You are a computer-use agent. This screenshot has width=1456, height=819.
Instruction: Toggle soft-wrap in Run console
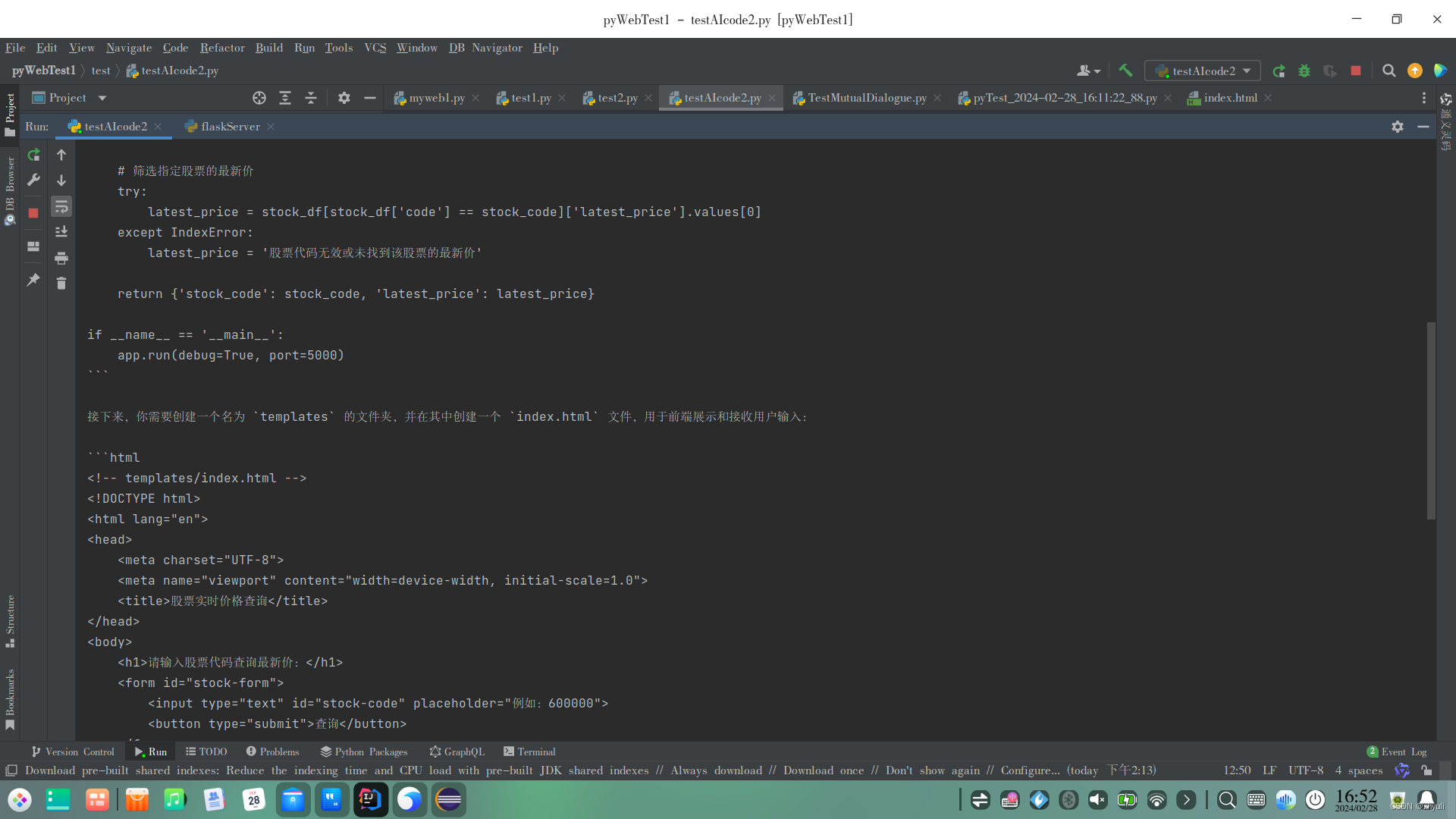pos(61,206)
